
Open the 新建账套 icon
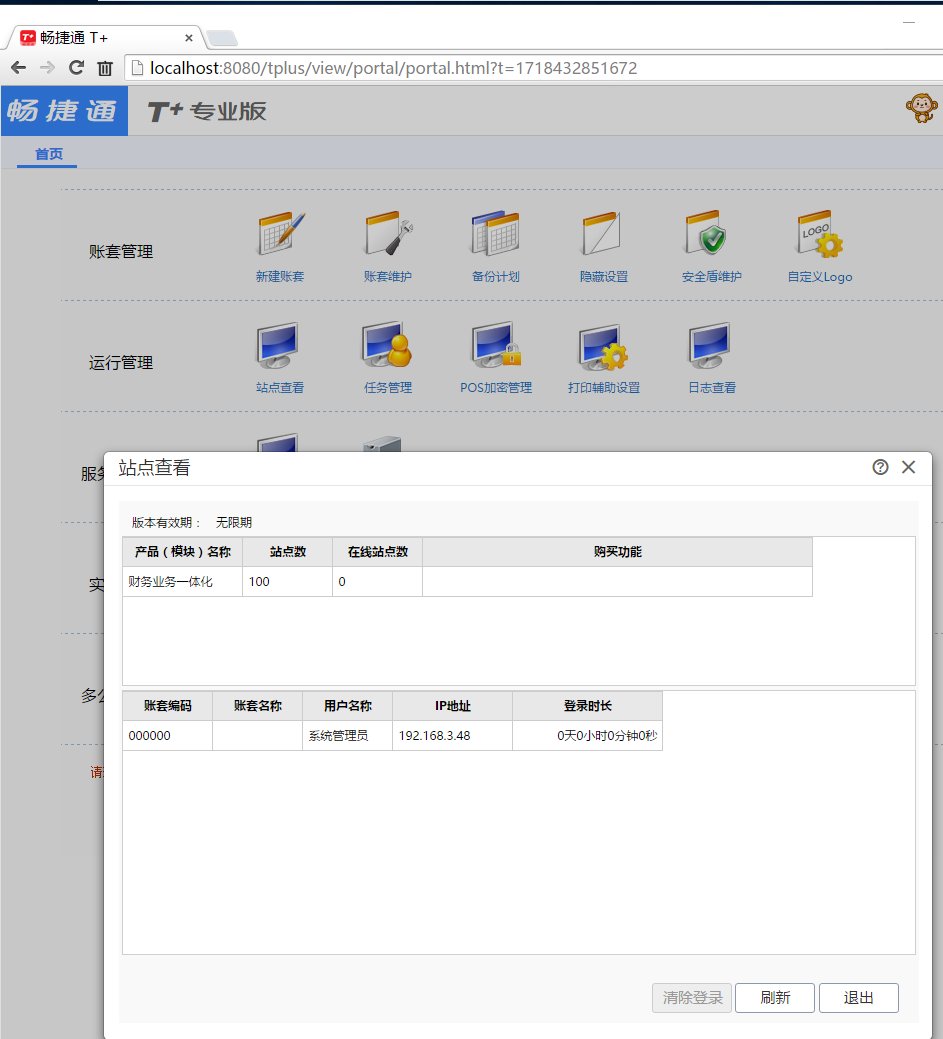280,235
